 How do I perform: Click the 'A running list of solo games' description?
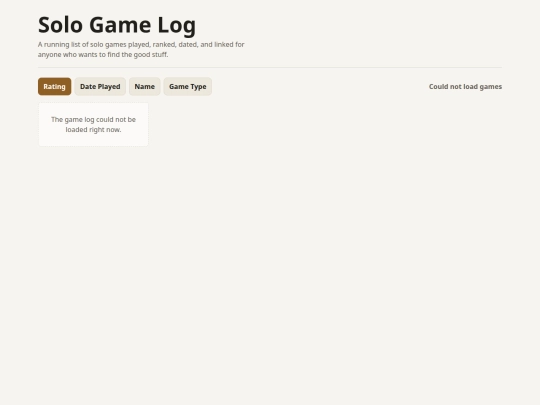pyautogui.click(x=141, y=49)
